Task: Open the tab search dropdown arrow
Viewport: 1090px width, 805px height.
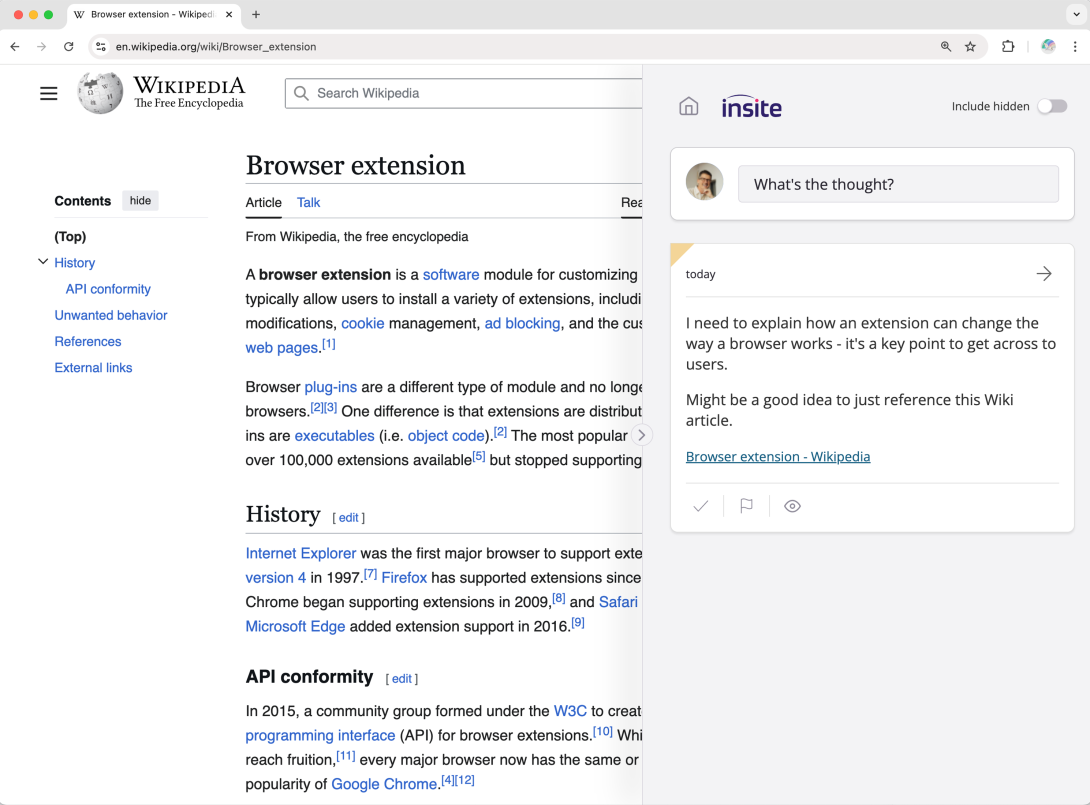Action: (x=1076, y=14)
